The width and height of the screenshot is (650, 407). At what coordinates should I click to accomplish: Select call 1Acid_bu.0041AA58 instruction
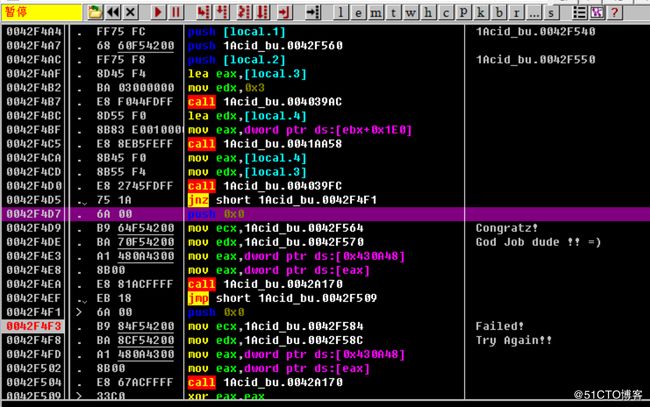point(265,144)
